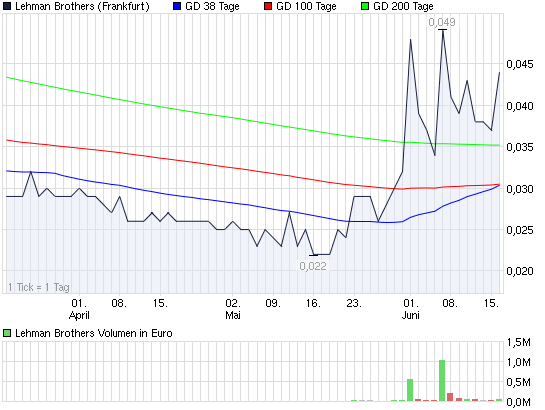Click the '01. Juni' date label
This screenshot has height=410, width=545.
click(411, 309)
